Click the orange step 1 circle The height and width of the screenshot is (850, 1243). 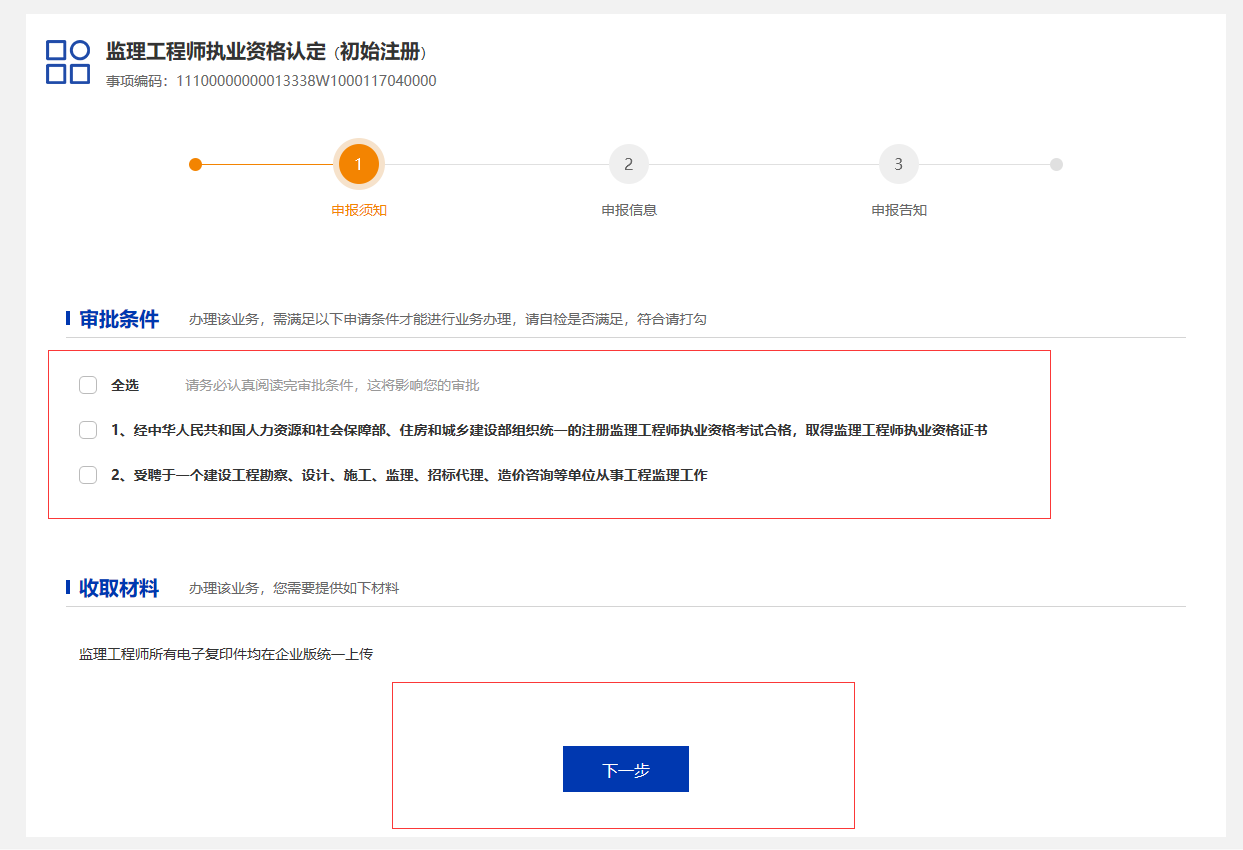[x=359, y=164]
